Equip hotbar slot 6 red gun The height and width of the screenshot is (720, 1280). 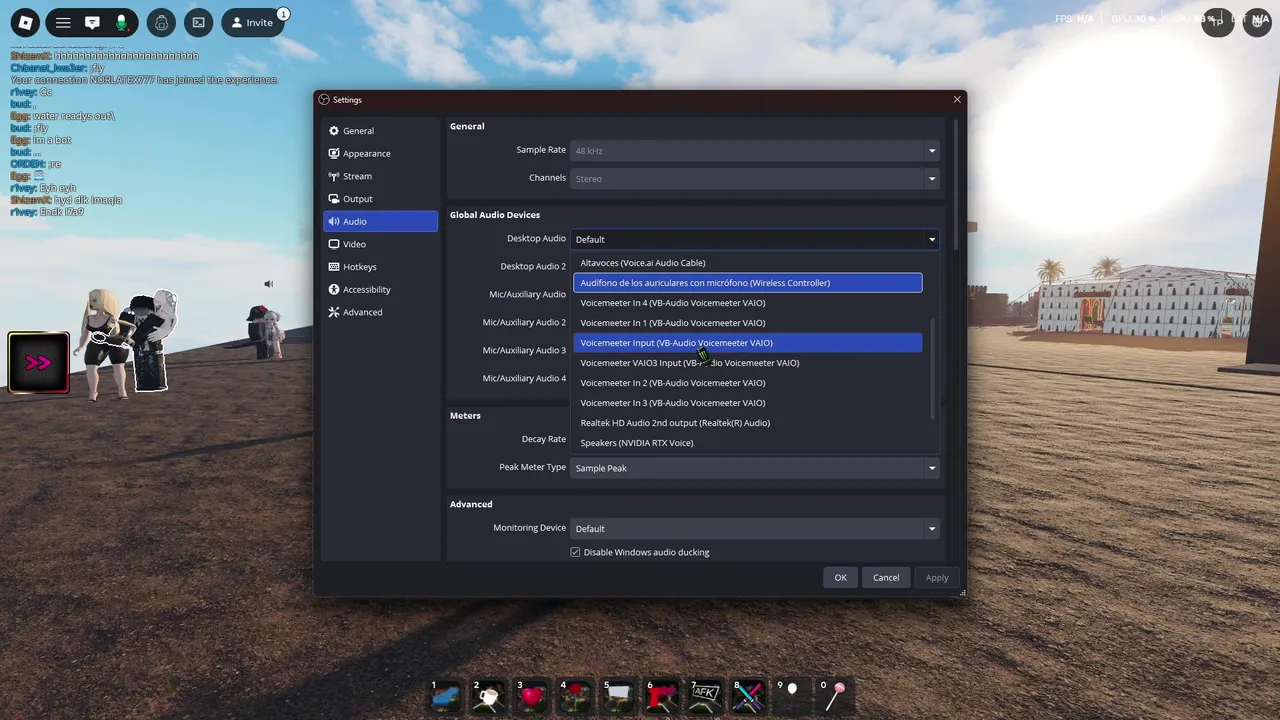tap(662, 696)
